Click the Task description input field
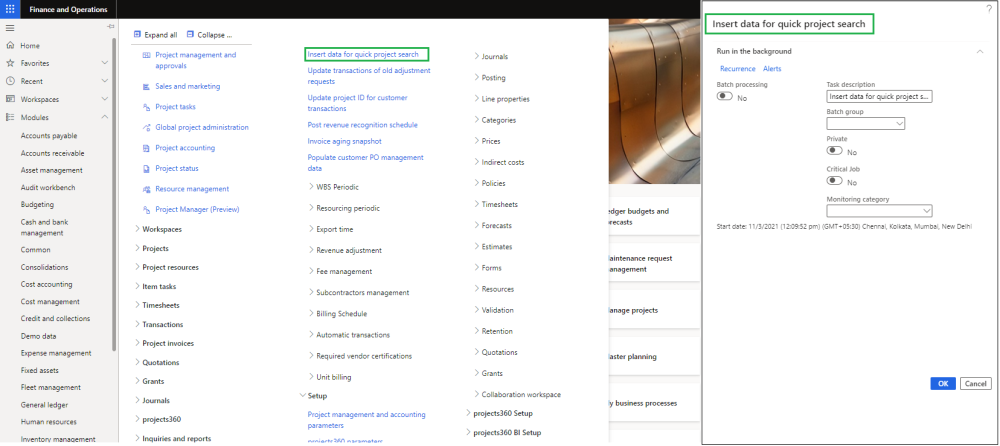 coord(879,96)
